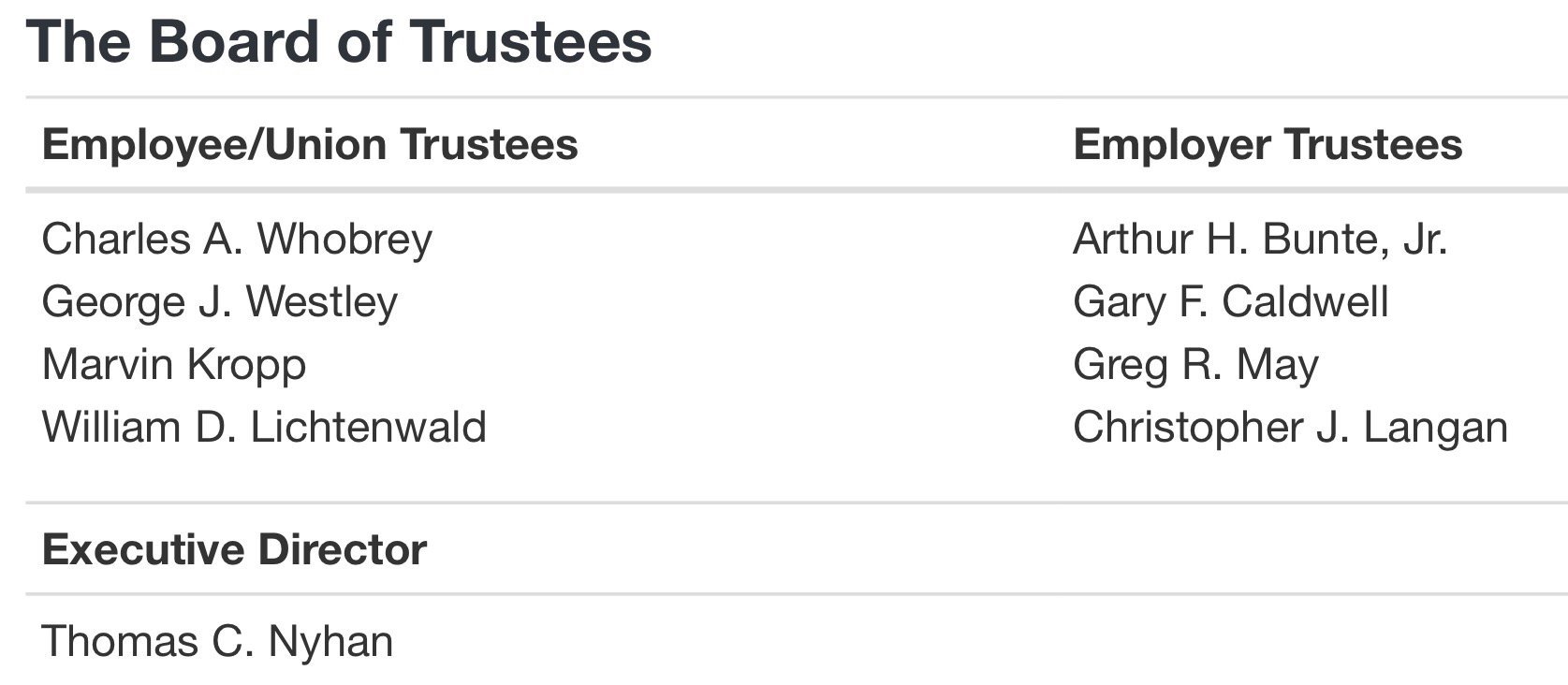Click the surname Nyhan
Screen dimensions: 1568x685
[330, 642]
